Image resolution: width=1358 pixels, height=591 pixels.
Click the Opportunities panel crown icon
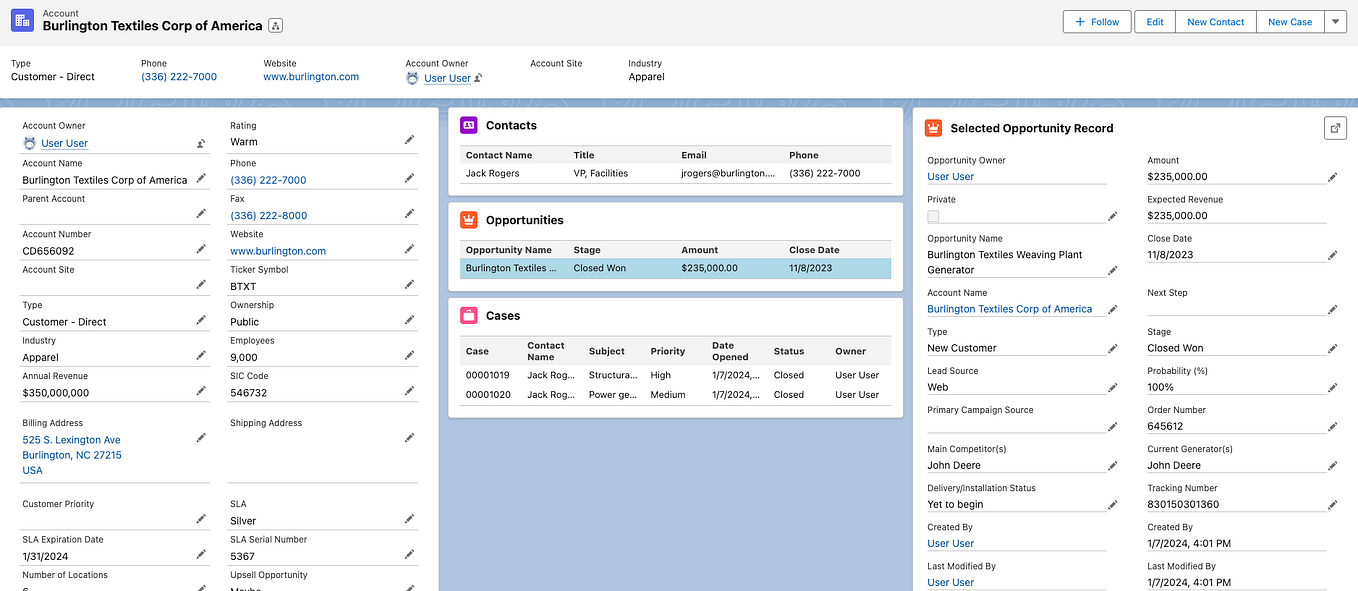click(468, 220)
